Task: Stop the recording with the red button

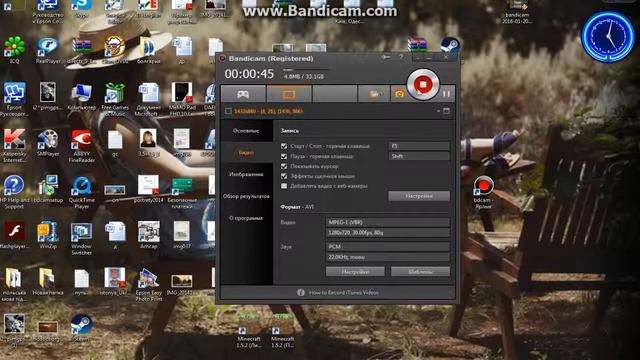Action: click(x=423, y=84)
